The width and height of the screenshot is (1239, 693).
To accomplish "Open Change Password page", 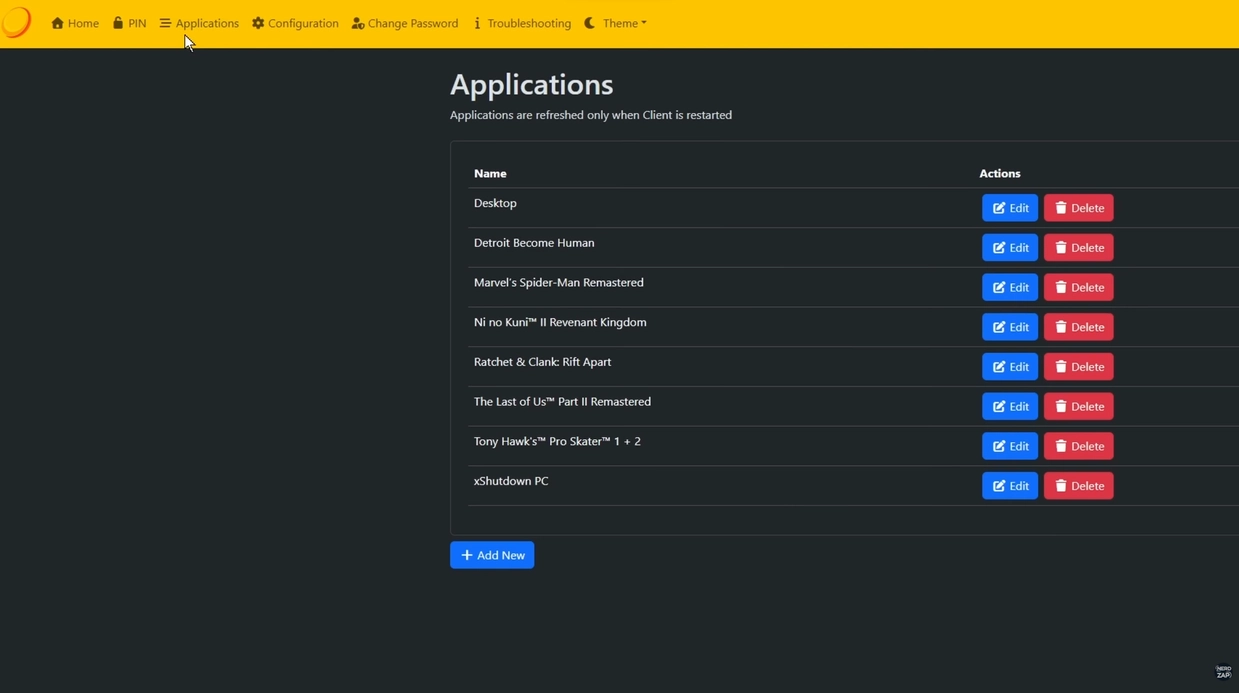I will 405,23.
